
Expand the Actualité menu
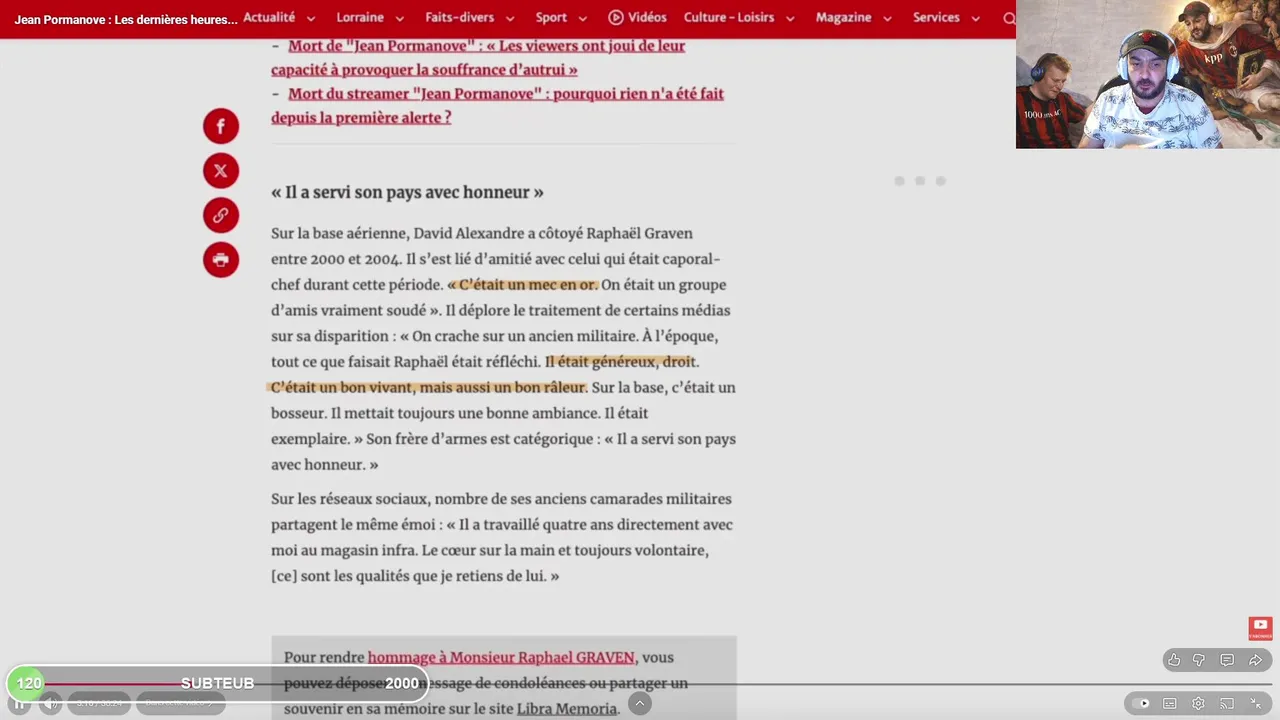279,18
